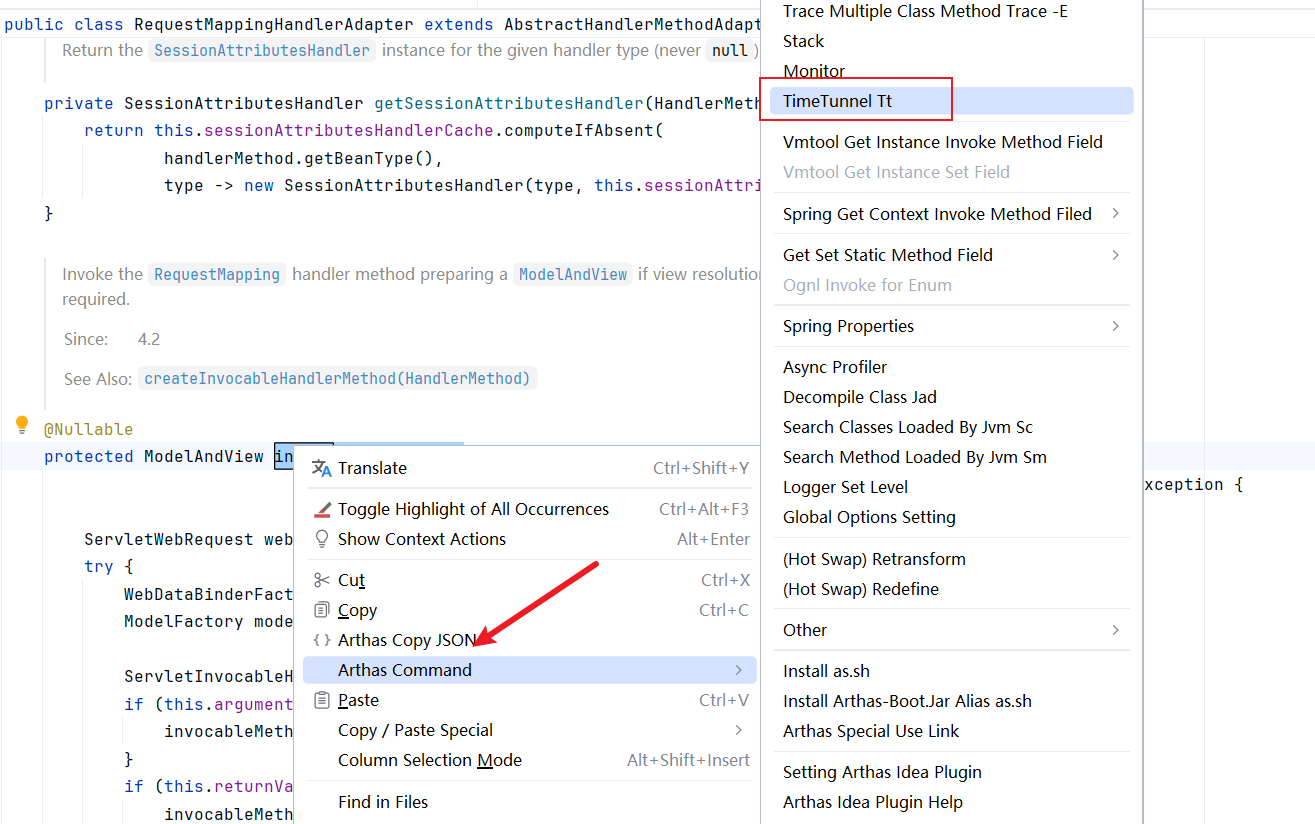Expand the Other submenu arrow
This screenshot has width=1315, height=824.
[x=1115, y=630]
